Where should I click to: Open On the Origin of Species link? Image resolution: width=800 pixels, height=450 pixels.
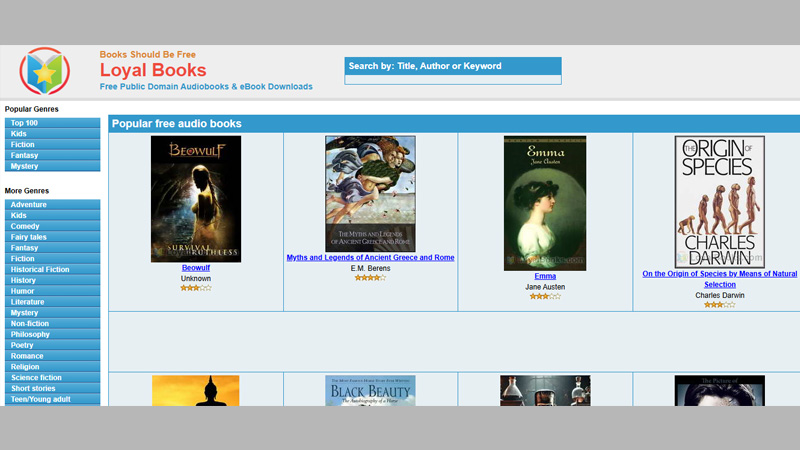point(719,279)
